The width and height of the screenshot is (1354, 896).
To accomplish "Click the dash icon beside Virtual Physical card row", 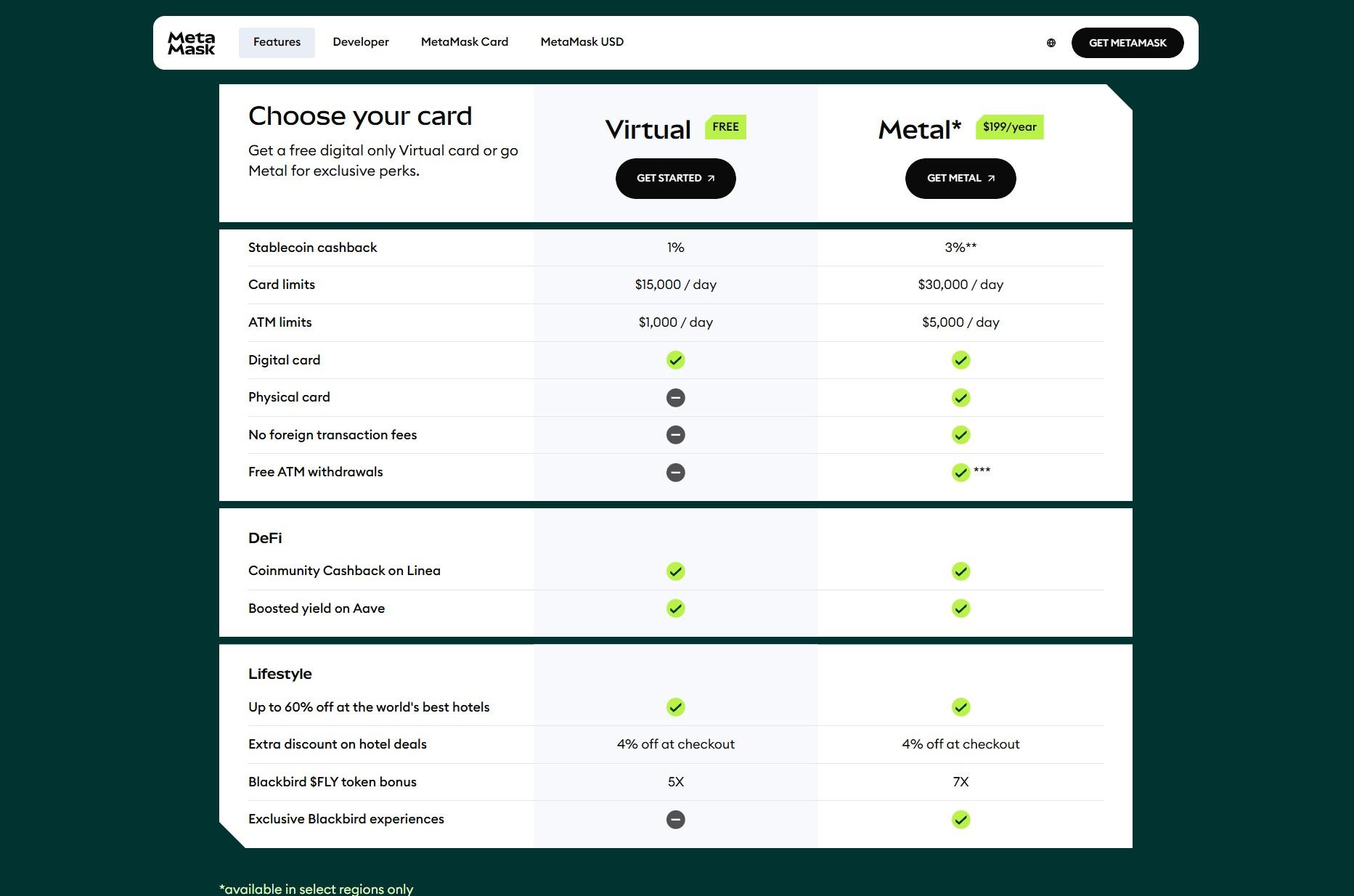I will (675, 397).
